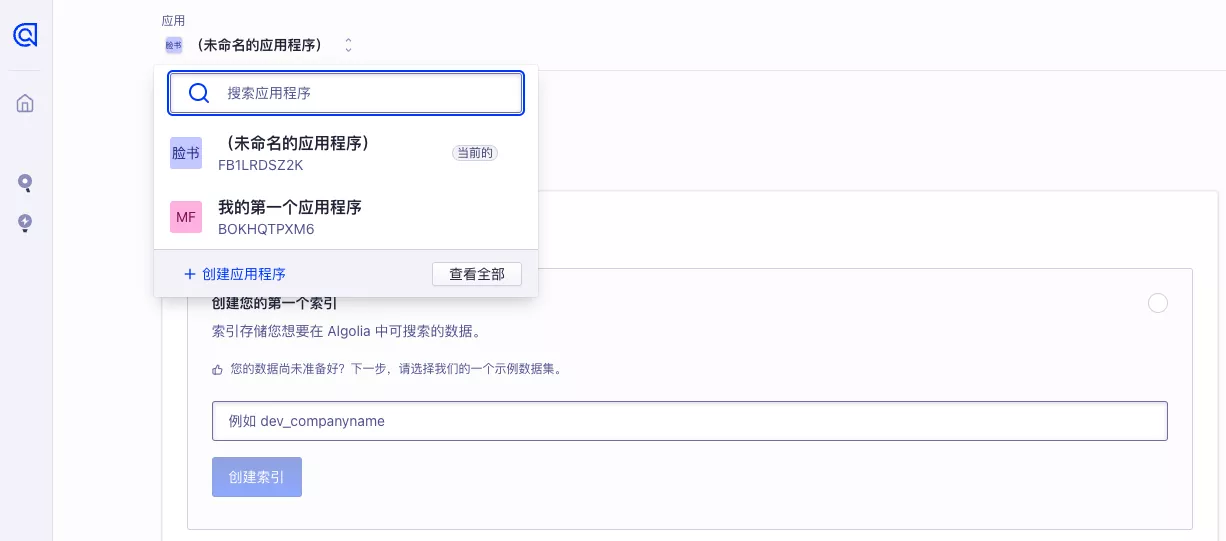Click the MF application avatar icon
The height and width of the screenshot is (541, 1226).
pyautogui.click(x=186, y=217)
